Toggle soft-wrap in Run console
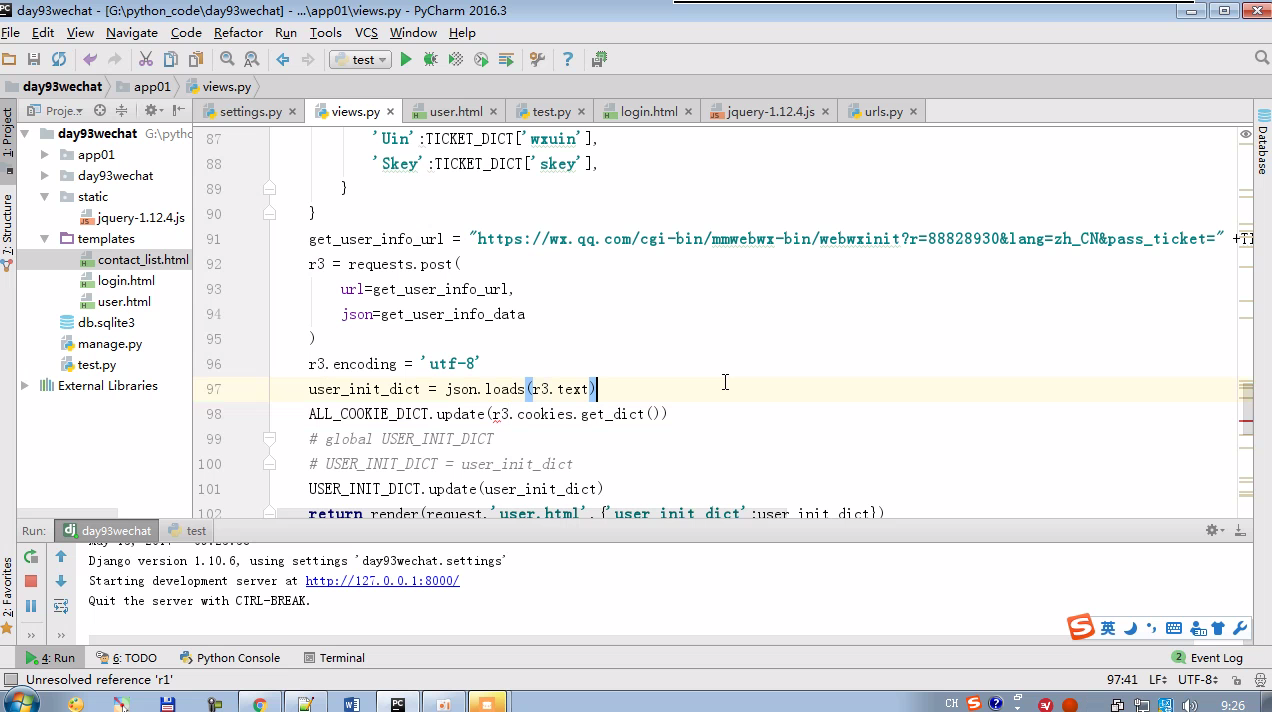This screenshot has width=1272, height=712. coord(61,606)
